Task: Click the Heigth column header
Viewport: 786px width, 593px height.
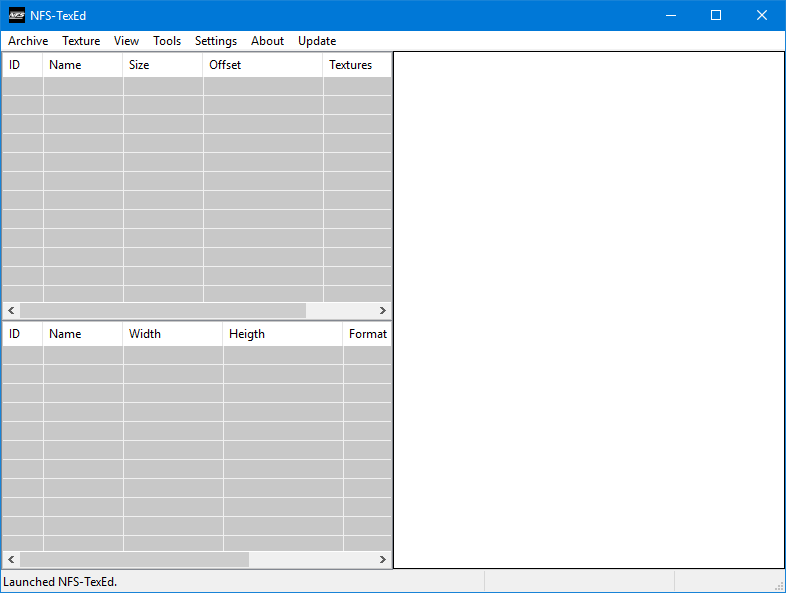Action: tap(282, 334)
